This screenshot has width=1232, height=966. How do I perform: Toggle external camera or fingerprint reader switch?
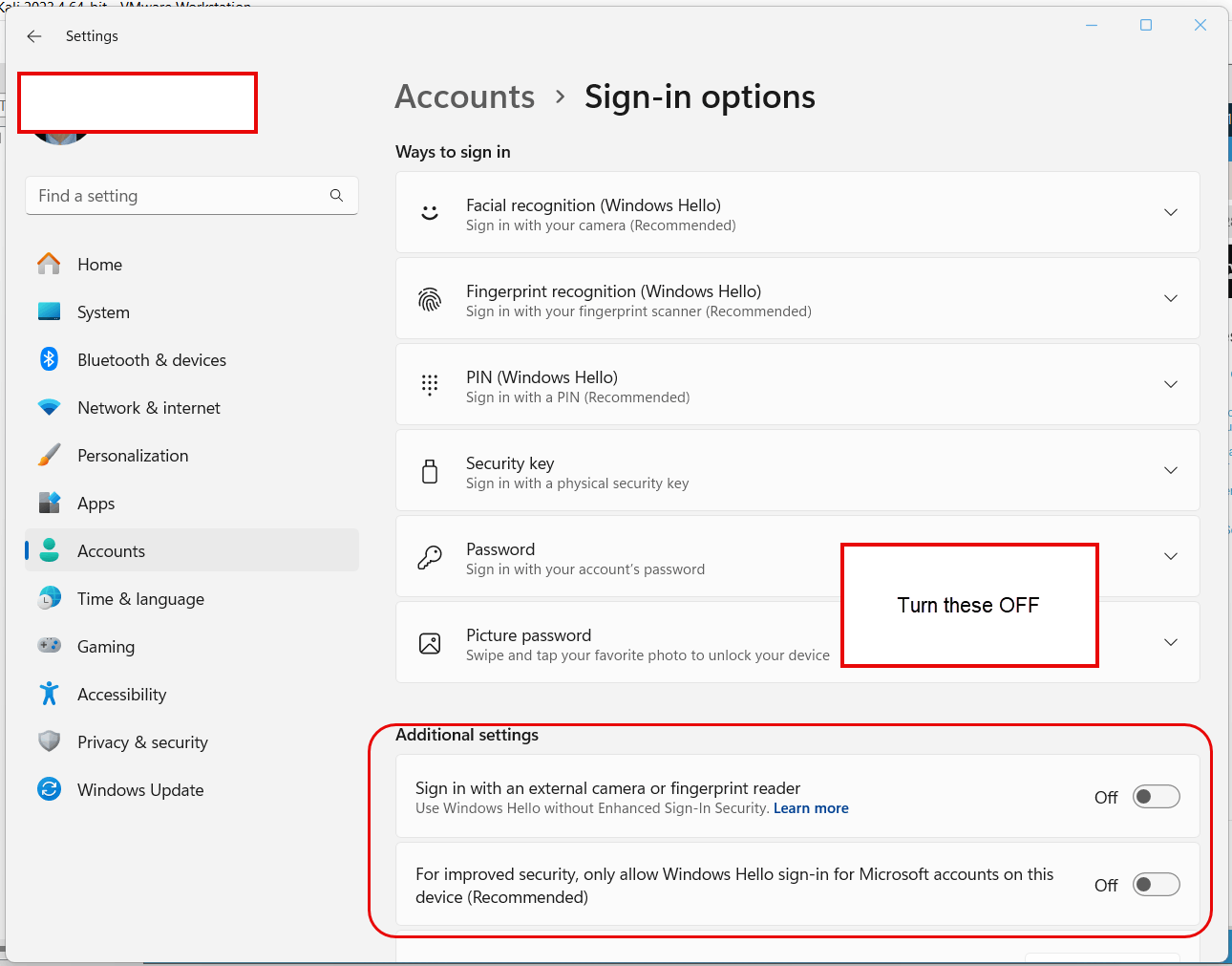coord(1156,797)
